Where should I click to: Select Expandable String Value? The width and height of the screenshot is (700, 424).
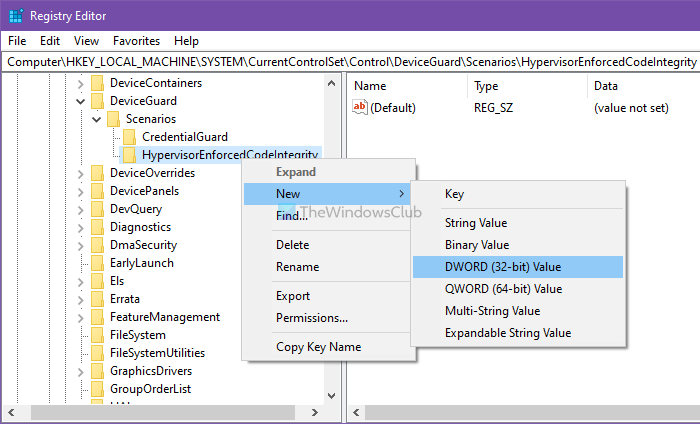click(518, 333)
